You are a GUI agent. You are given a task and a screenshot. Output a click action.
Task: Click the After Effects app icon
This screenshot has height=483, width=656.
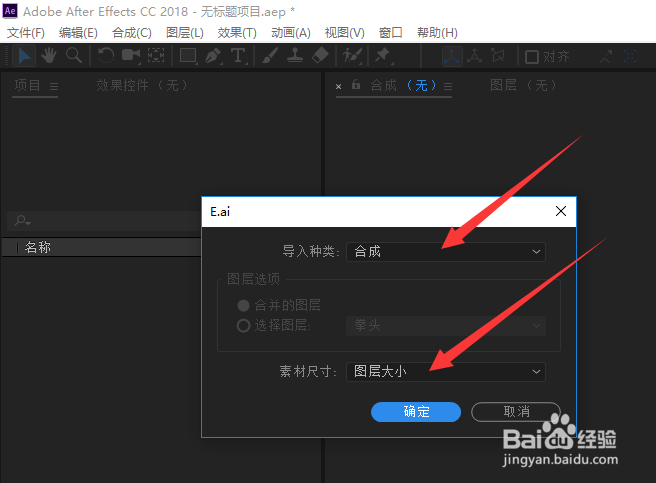[x=10, y=11]
